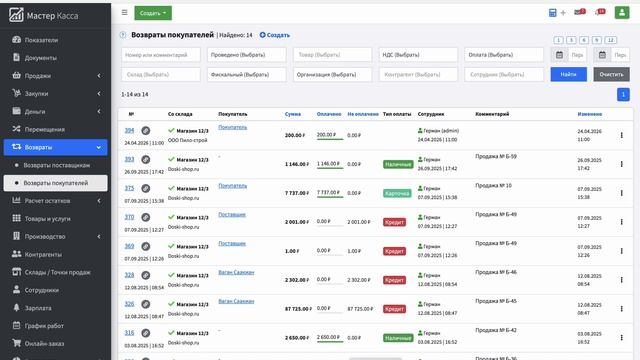
Task: Click the Кредит badge in row 370
Action: pos(394,222)
